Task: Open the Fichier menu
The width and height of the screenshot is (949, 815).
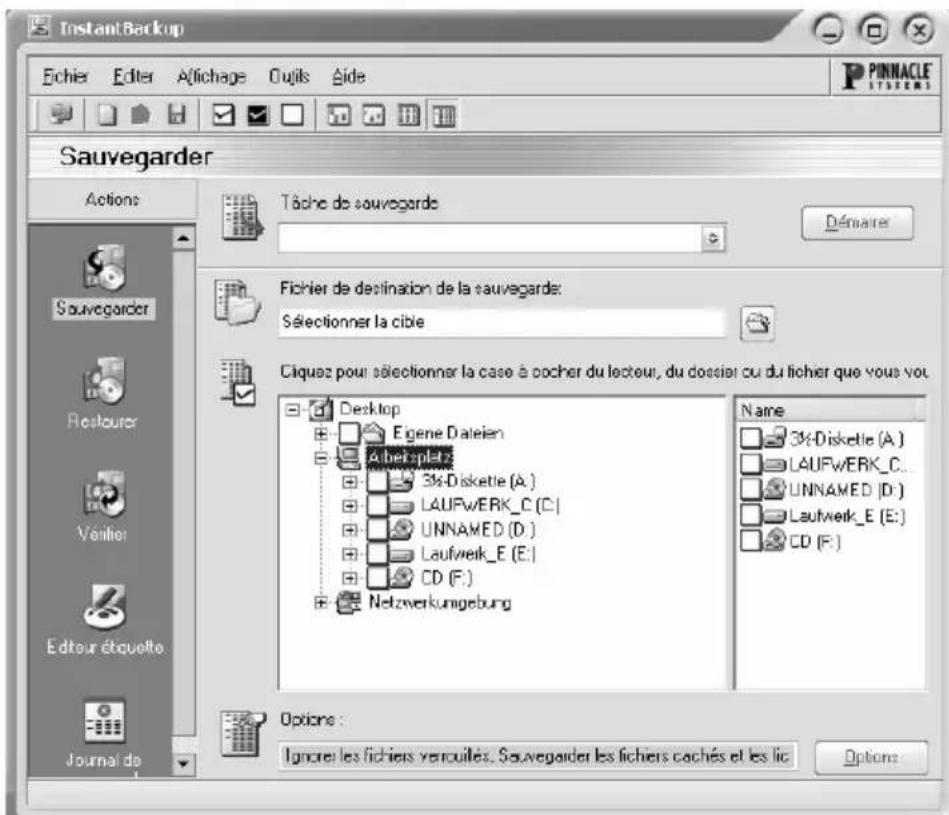Action: pyautogui.click(x=65, y=77)
